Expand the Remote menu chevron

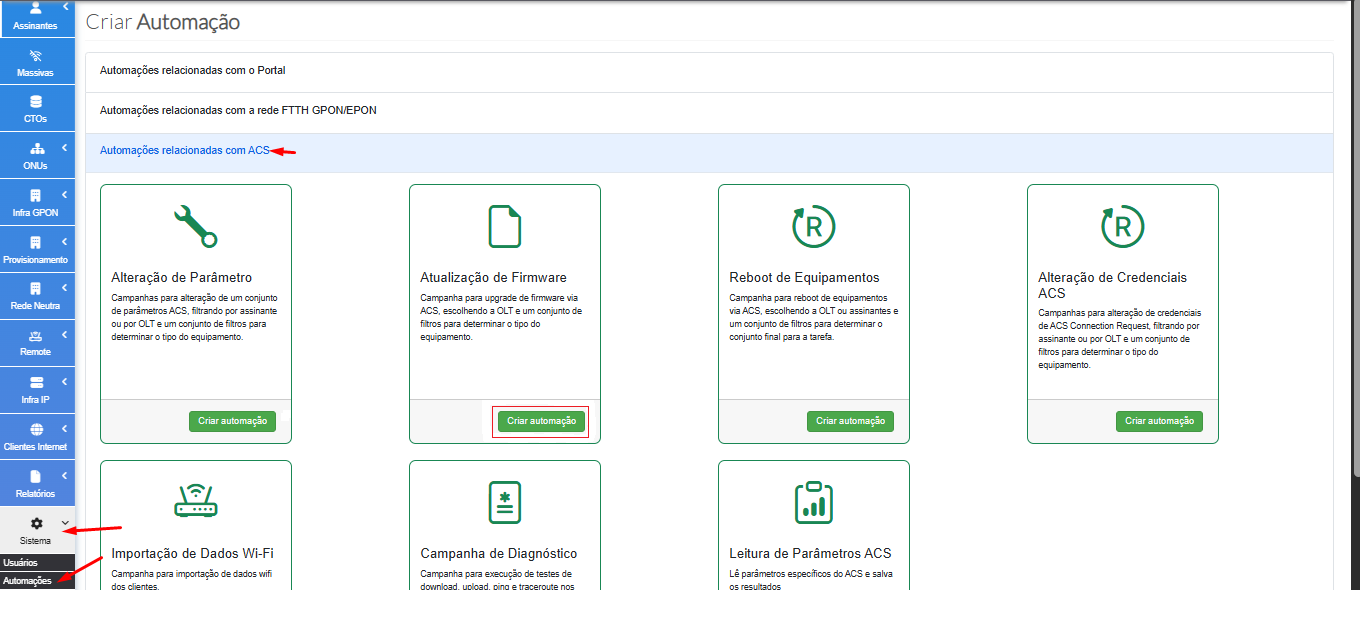[x=65, y=334]
